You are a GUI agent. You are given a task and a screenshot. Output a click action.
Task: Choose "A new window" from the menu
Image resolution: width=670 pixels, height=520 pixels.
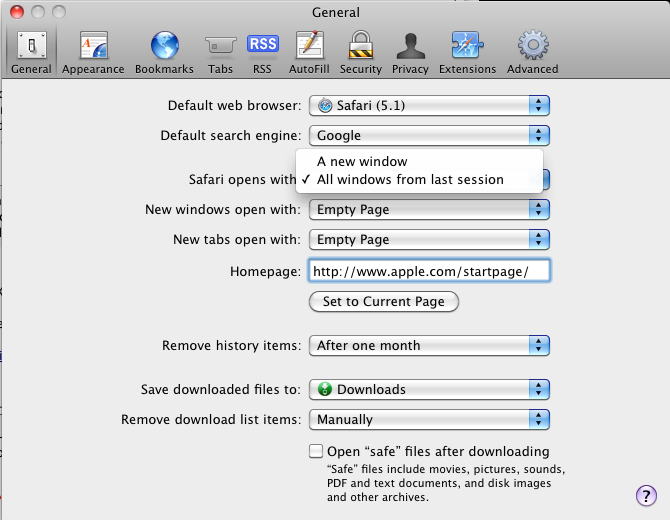(419, 162)
